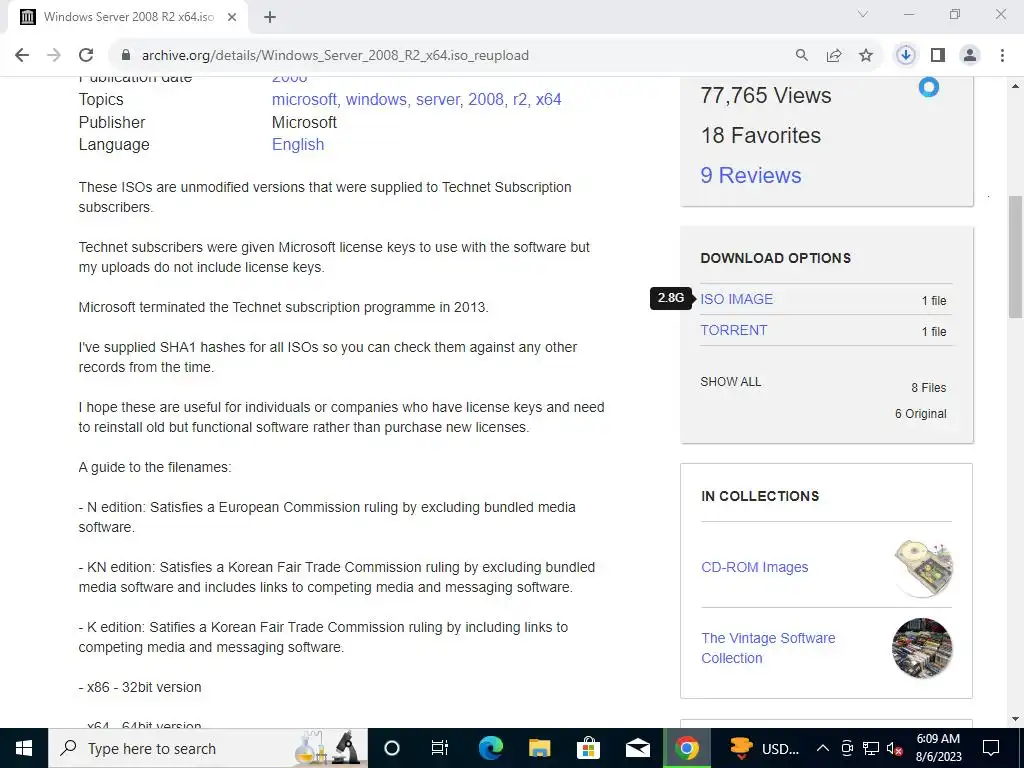Go back to the previous page in Chrome

tap(22, 55)
